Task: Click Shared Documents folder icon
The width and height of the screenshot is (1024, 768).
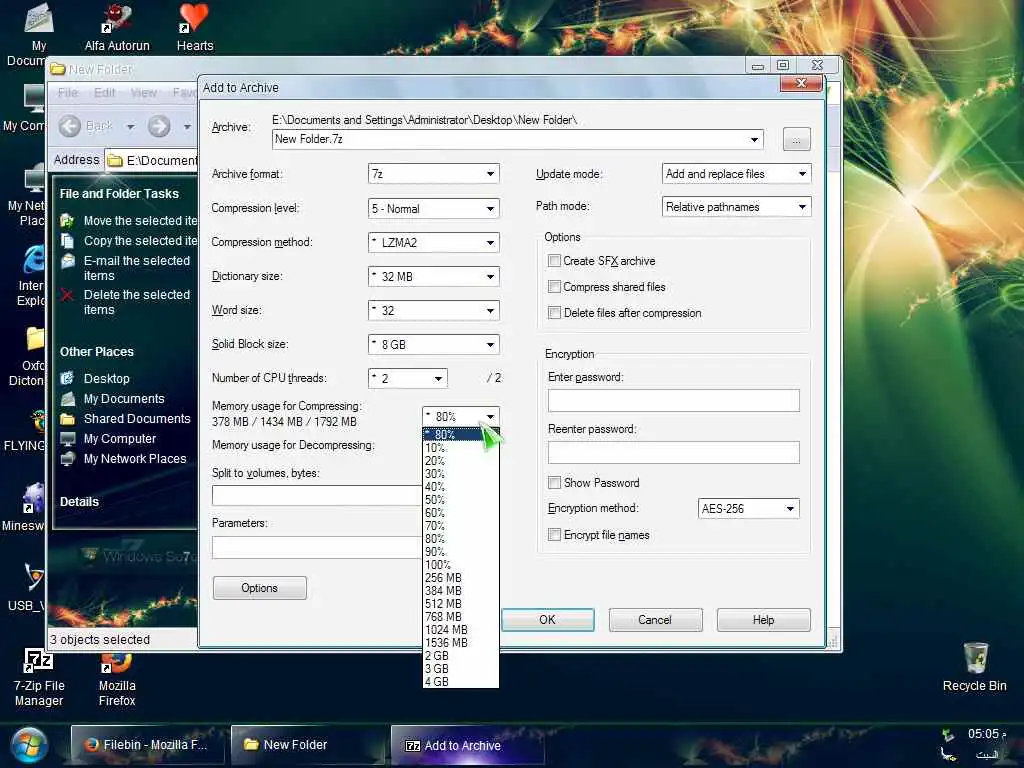Action: [x=67, y=419]
